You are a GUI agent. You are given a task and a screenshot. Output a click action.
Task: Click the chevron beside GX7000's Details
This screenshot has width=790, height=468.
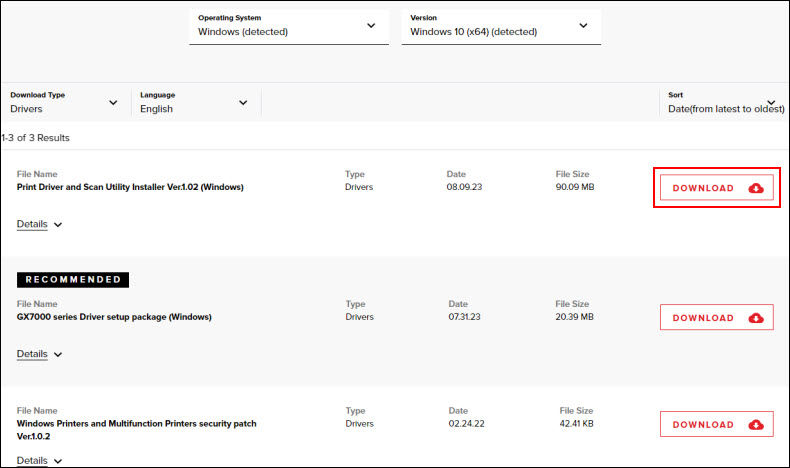pos(58,355)
